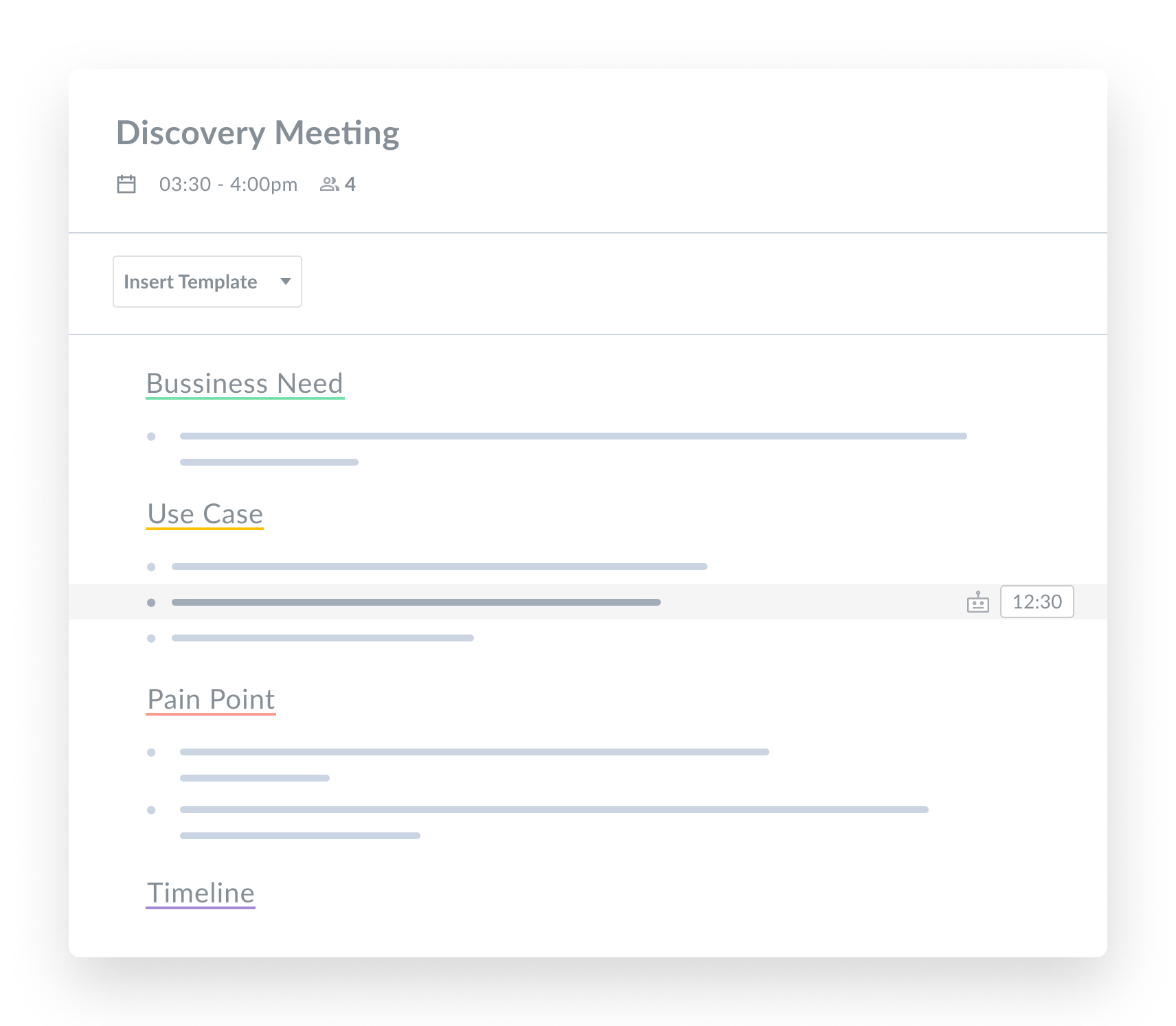Click the 12:30 timestamp badge
Viewport: 1176px width, 1026px height.
pos(1037,602)
